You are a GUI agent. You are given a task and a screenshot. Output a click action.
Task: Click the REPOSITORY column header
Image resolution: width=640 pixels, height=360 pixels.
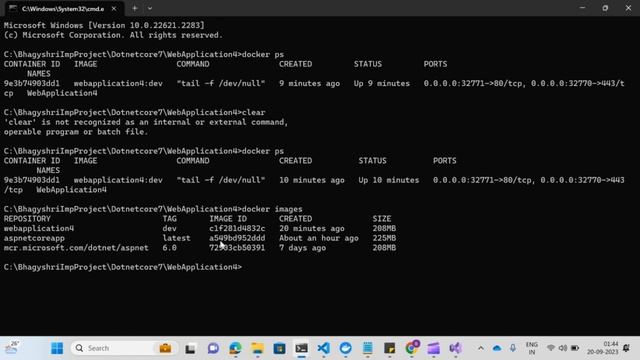(x=27, y=219)
